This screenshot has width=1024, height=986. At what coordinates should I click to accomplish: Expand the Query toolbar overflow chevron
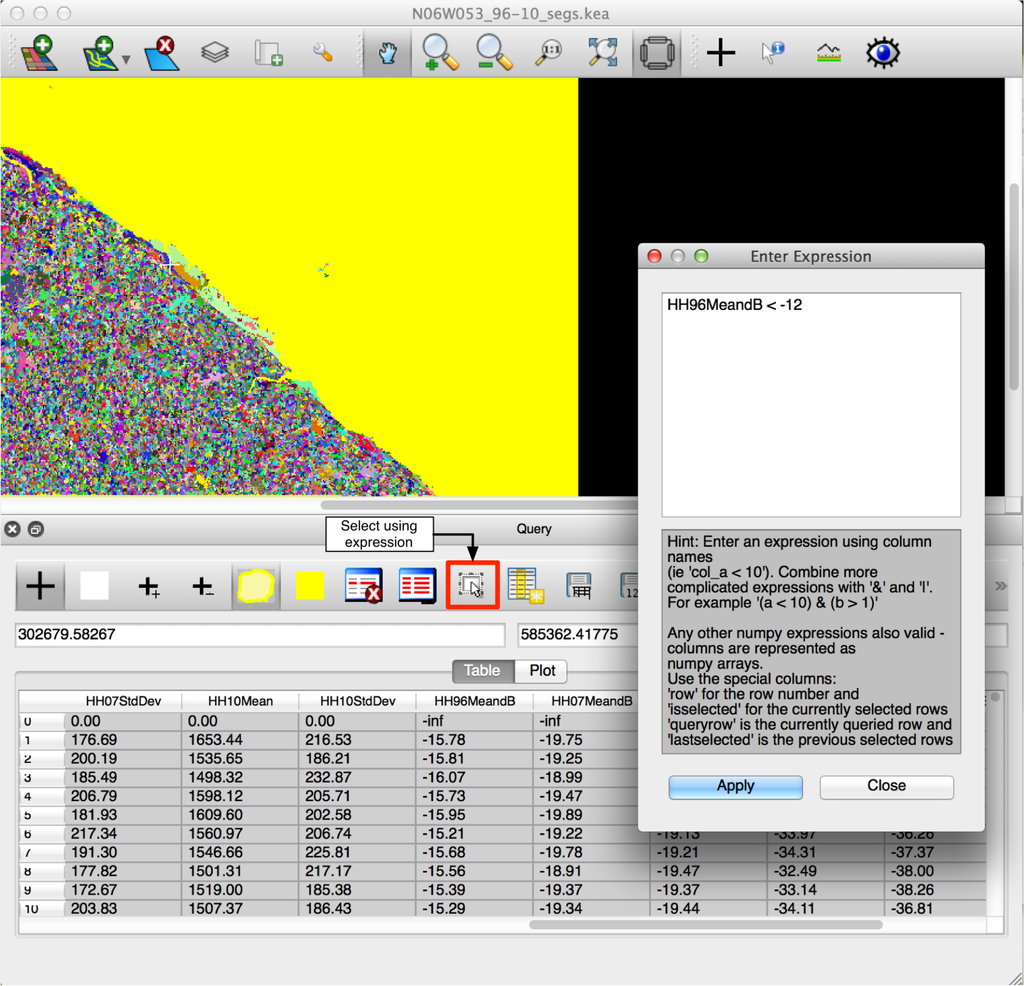999,586
